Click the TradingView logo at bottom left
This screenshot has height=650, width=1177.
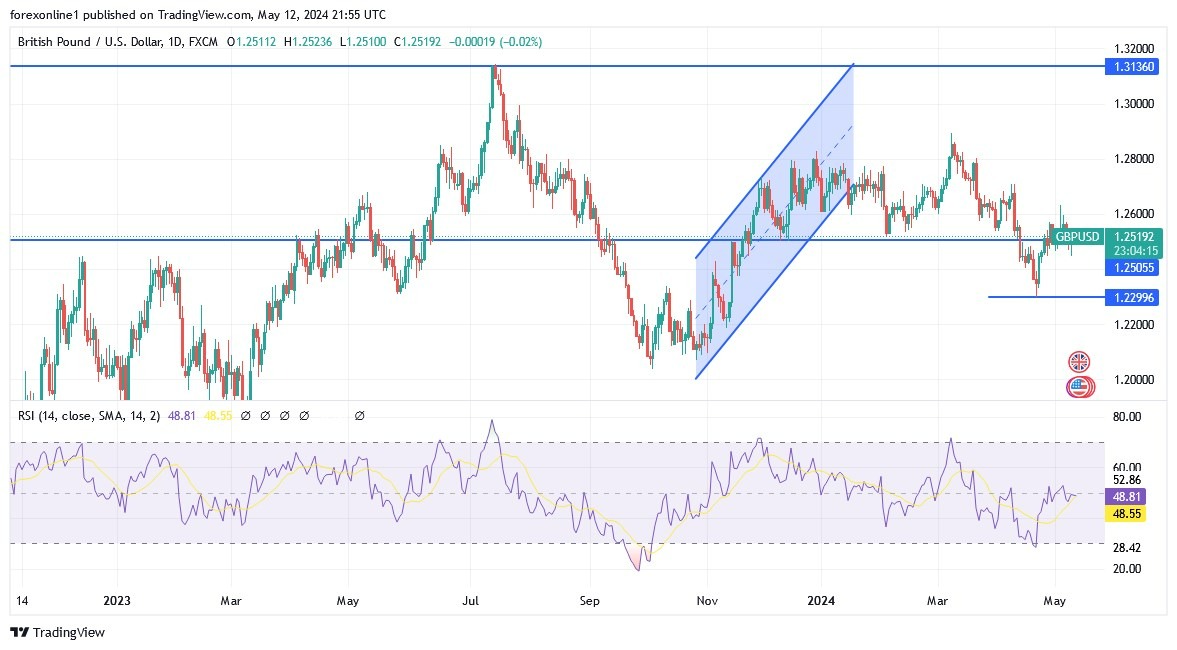pos(55,632)
